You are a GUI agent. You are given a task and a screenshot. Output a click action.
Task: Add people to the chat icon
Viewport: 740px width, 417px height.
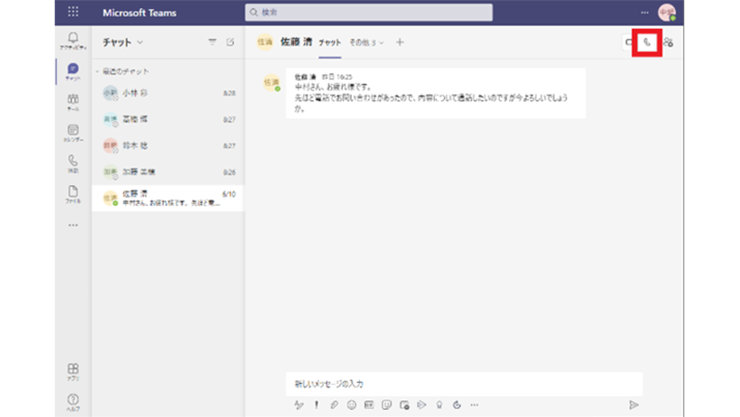(668, 42)
